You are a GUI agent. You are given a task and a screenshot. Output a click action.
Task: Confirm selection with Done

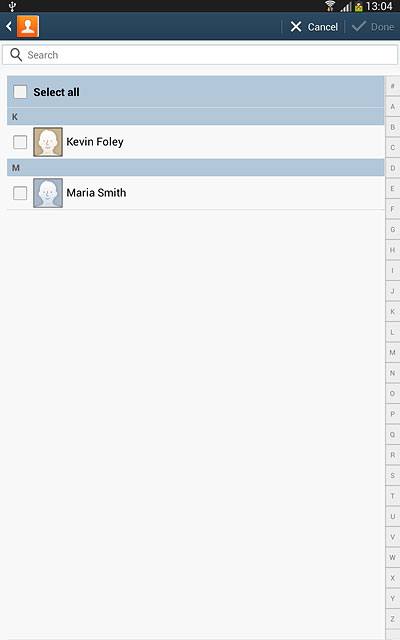point(373,27)
